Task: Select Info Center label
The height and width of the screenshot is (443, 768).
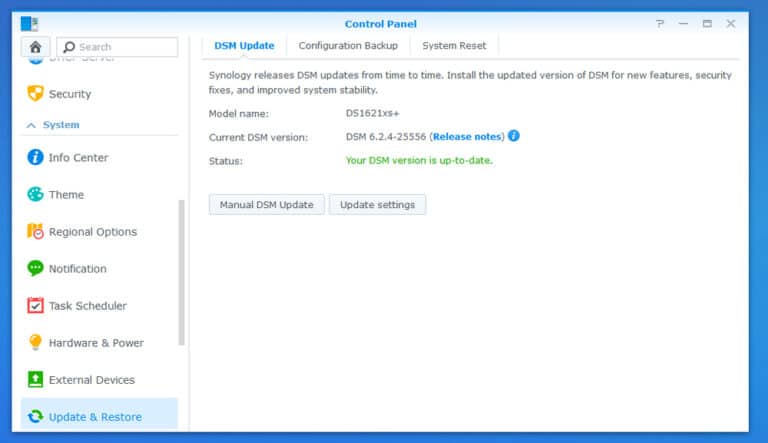Action: point(78,158)
